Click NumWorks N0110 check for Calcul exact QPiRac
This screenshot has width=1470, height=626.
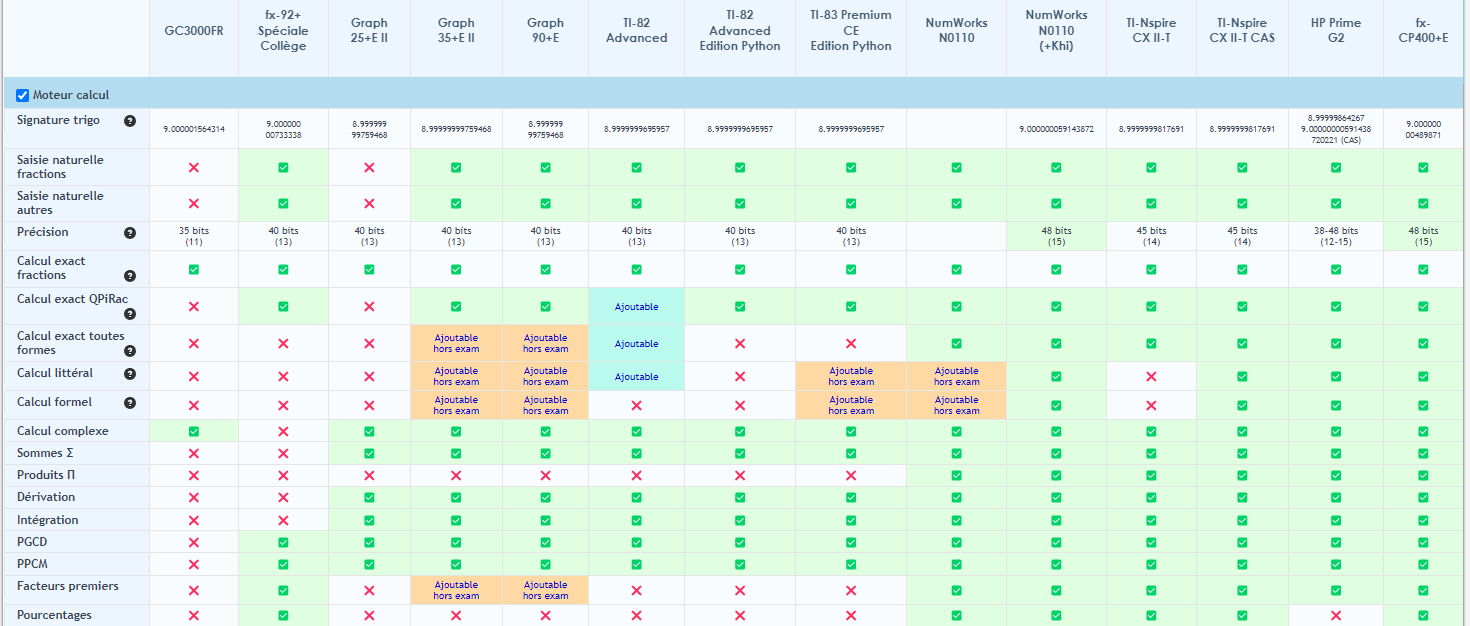pyautogui.click(x=956, y=307)
